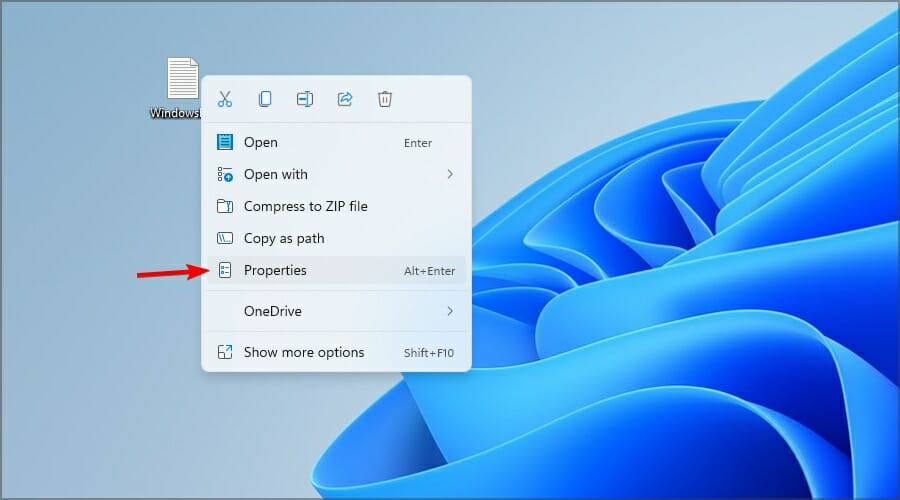The image size is (900, 500).
Task: Click the Copy icon in context menu
Action: click(x=265, y=99)
